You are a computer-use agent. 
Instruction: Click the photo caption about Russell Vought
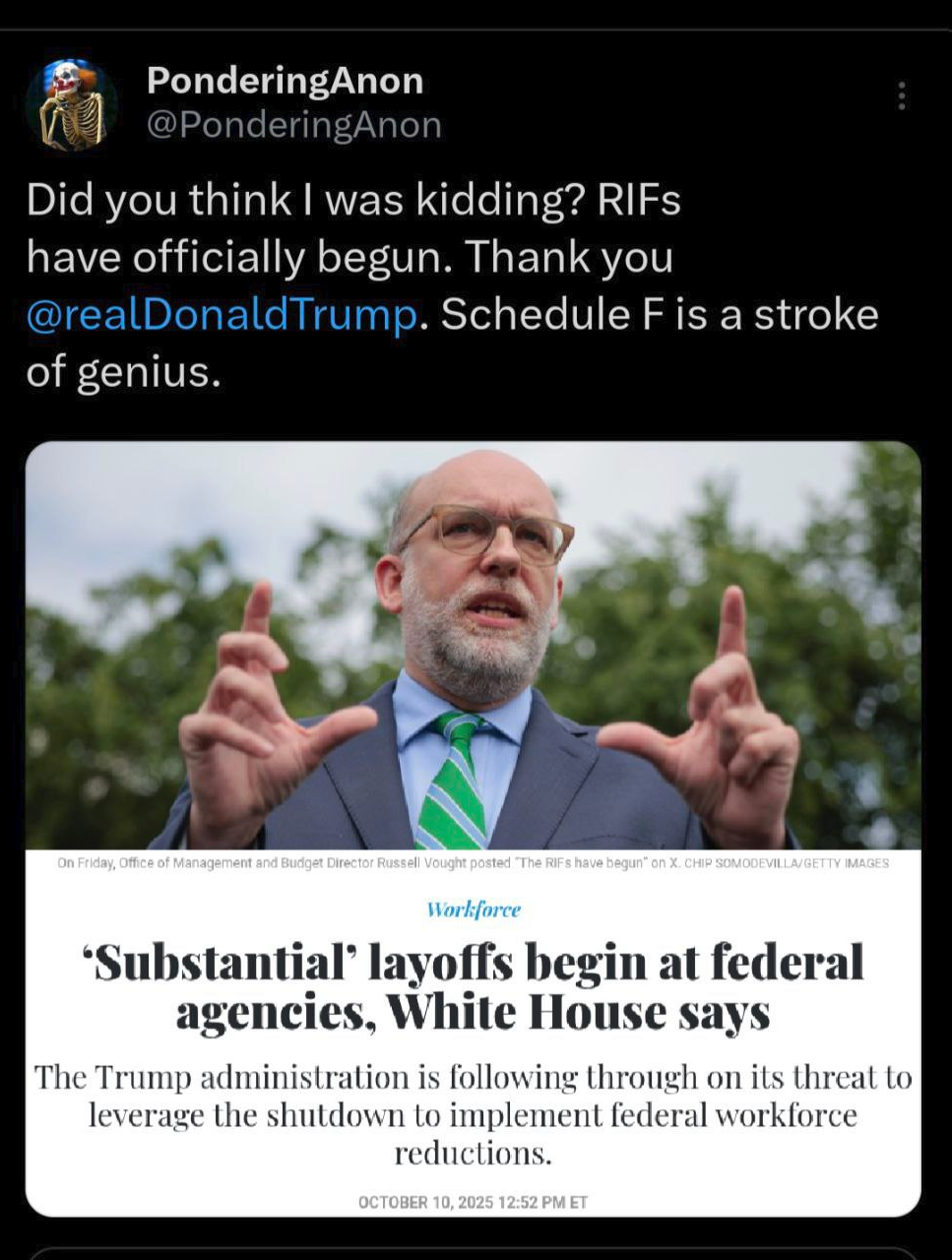click(x=354, y=863)
